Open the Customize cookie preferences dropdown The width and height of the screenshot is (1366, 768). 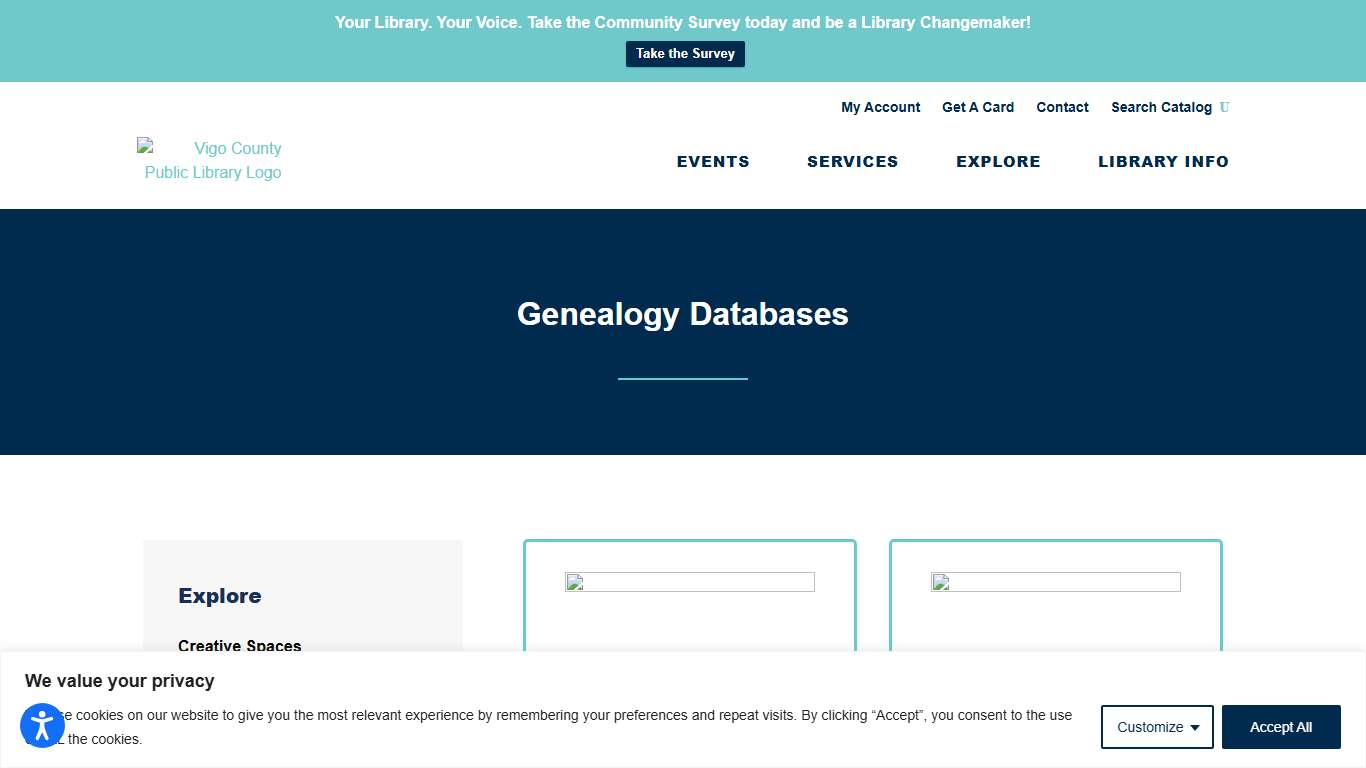(1156, 727)
